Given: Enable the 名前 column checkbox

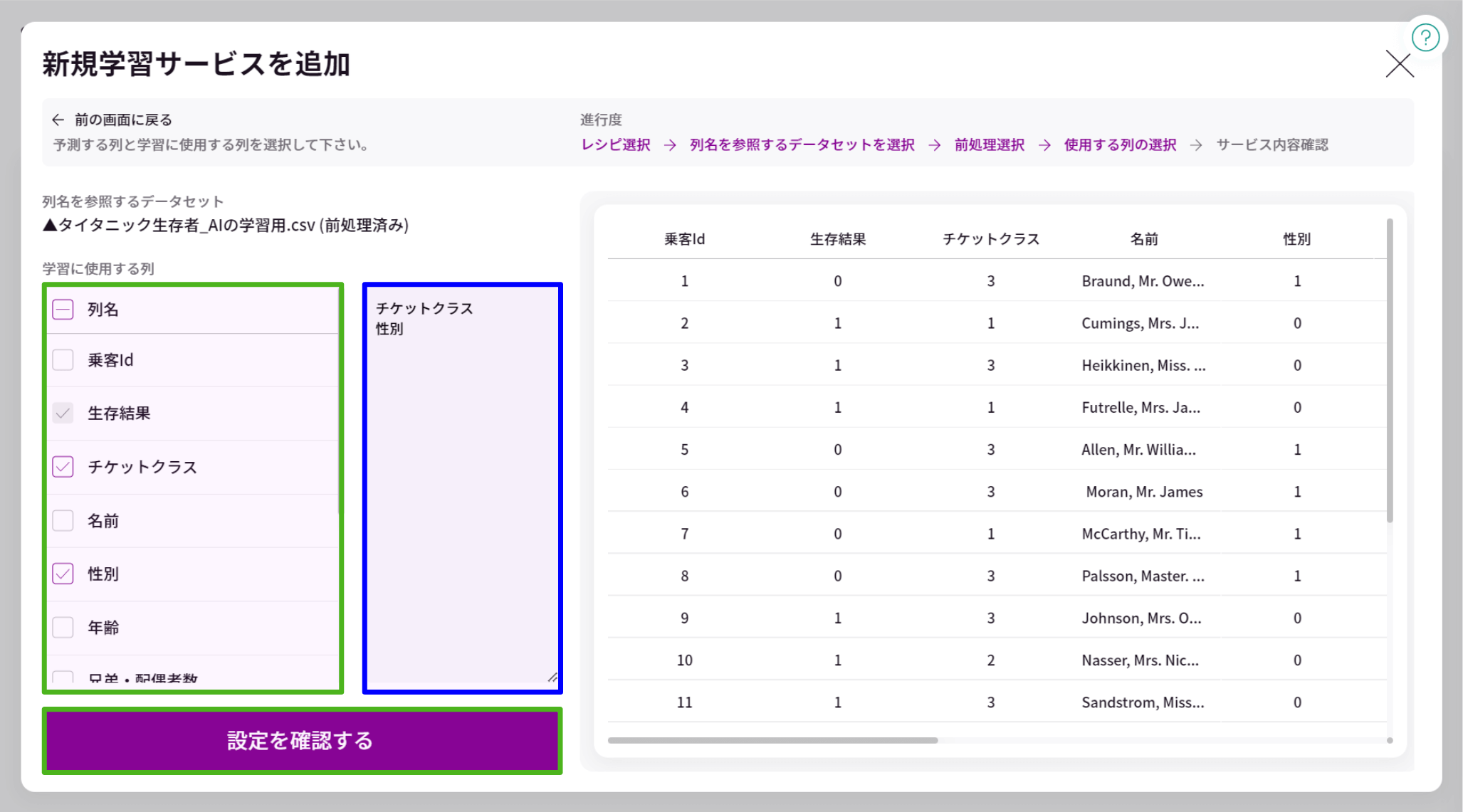Looking at the screenshot, I should point(63,520).
